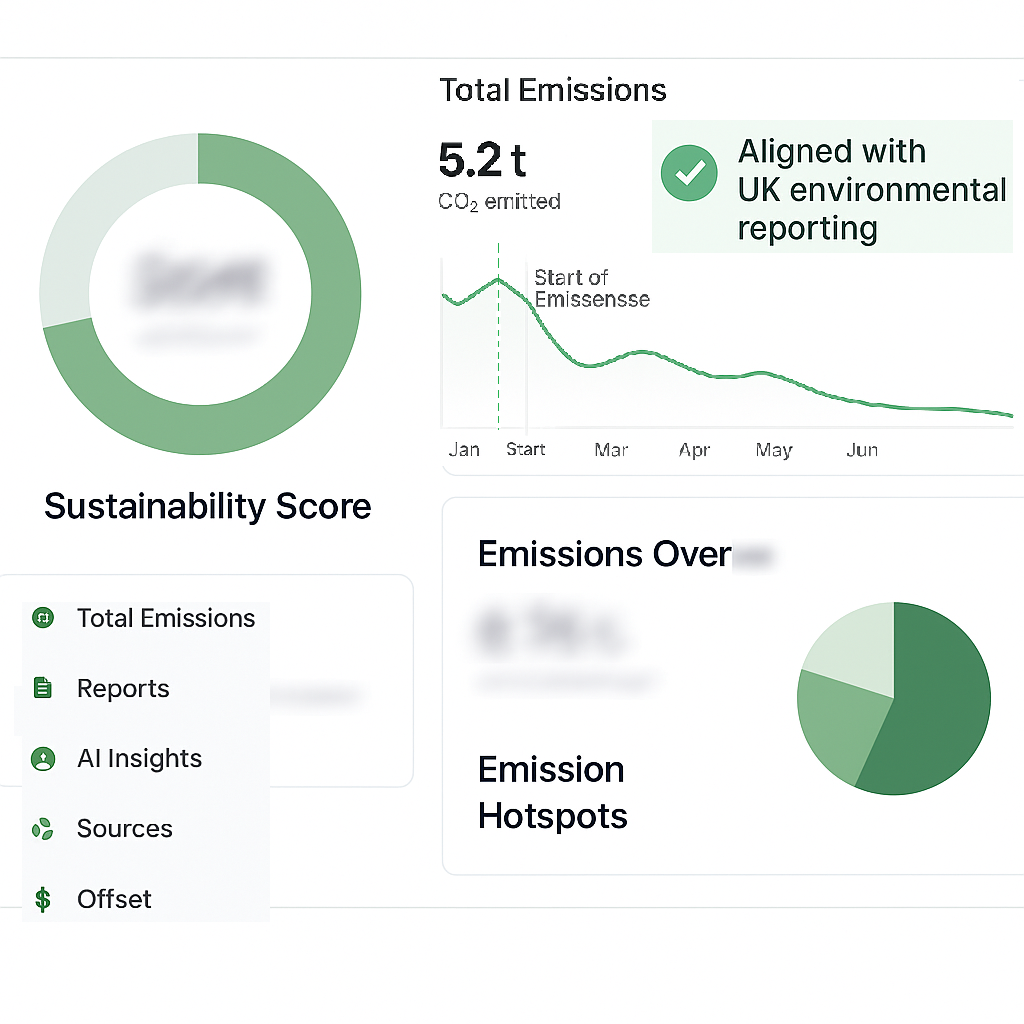Click the Total Emissions sidebar icon
Image resolution: width=1024 pixels, height=1024 pixels.
(42, 618)
